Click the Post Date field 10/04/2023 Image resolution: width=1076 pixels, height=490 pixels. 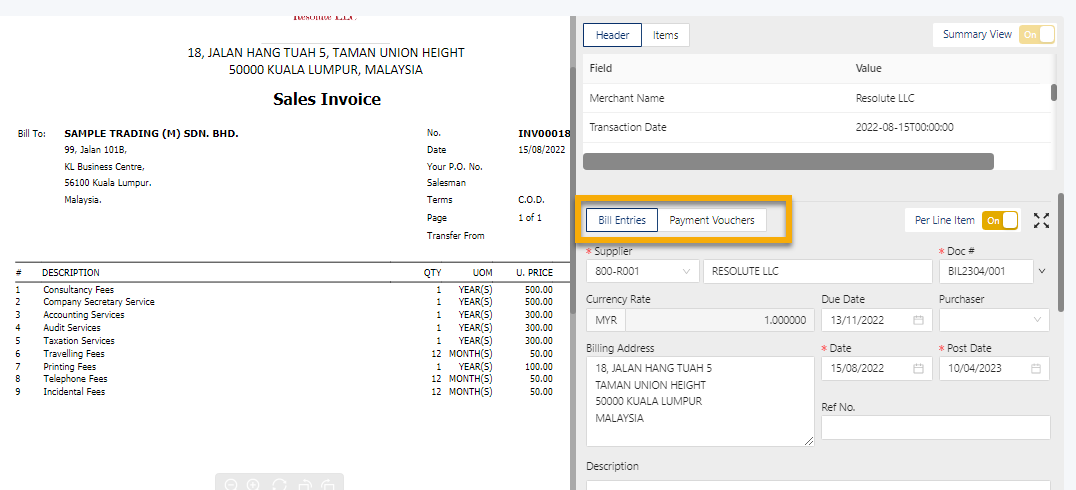pyautogui.click(x=994, y=369)
